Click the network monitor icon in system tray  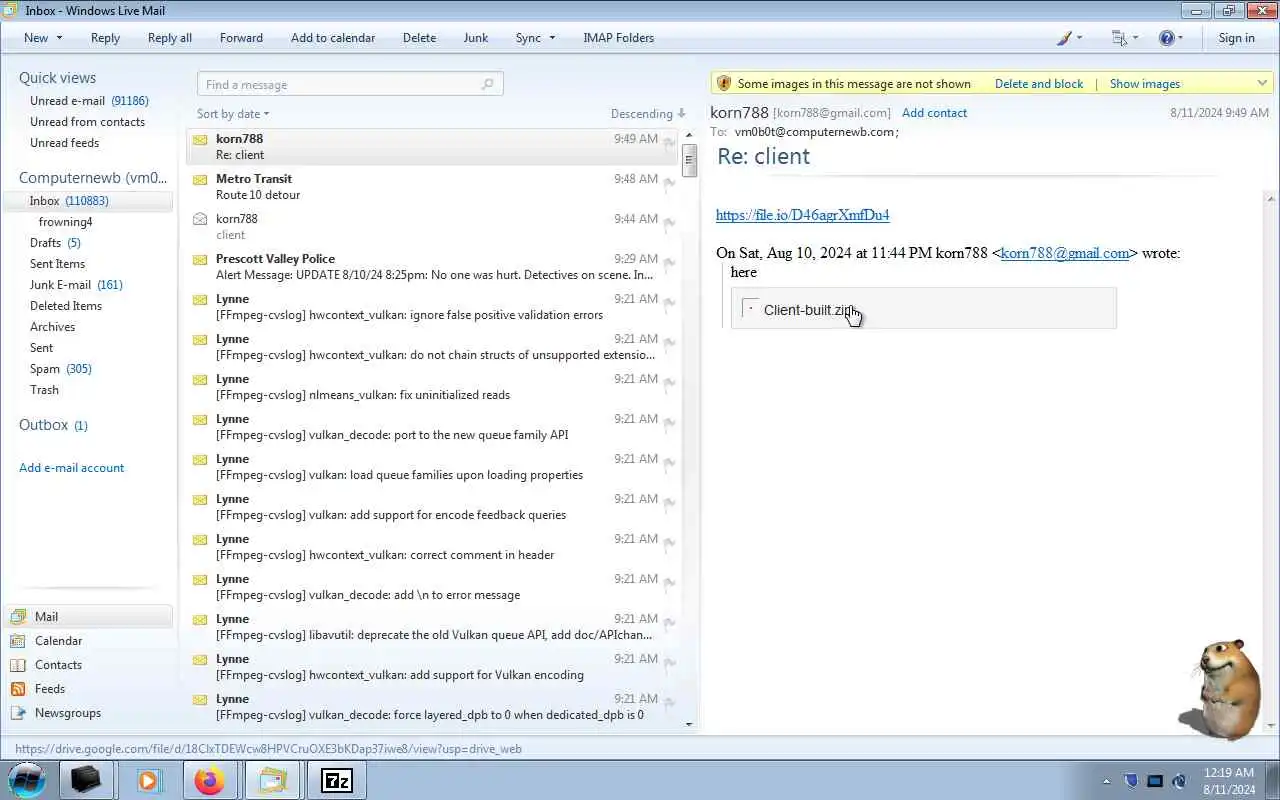click(1155, 781)
